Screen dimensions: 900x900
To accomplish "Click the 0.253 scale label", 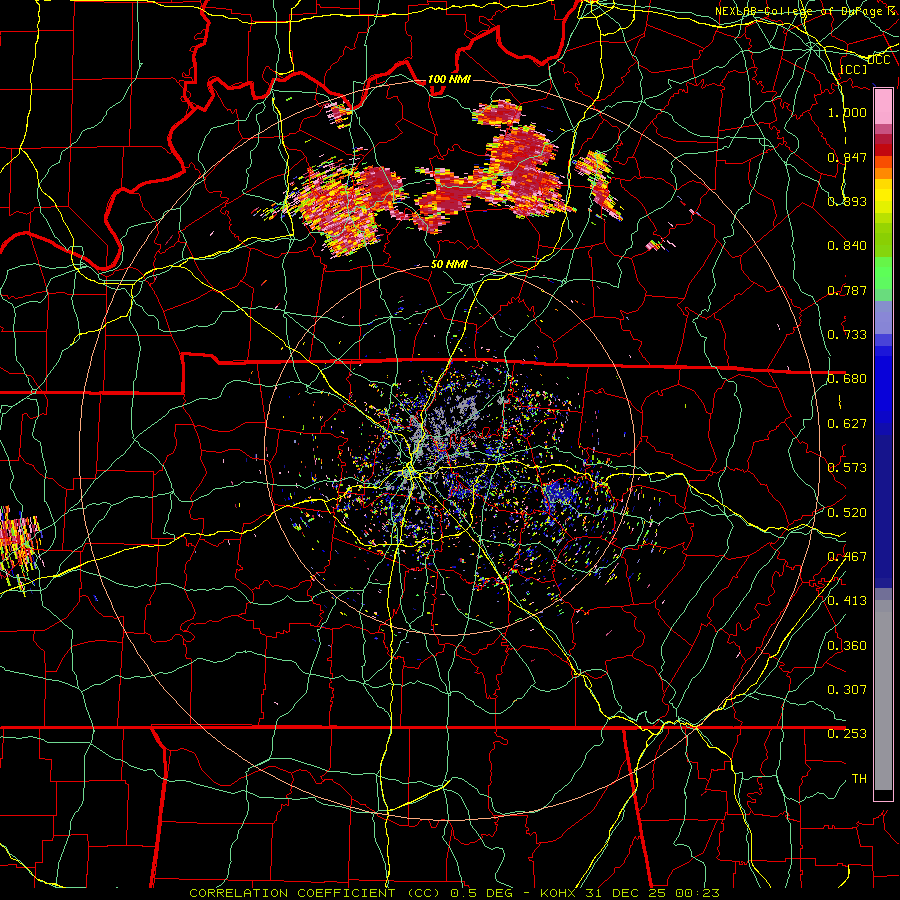I will point(847,734).
